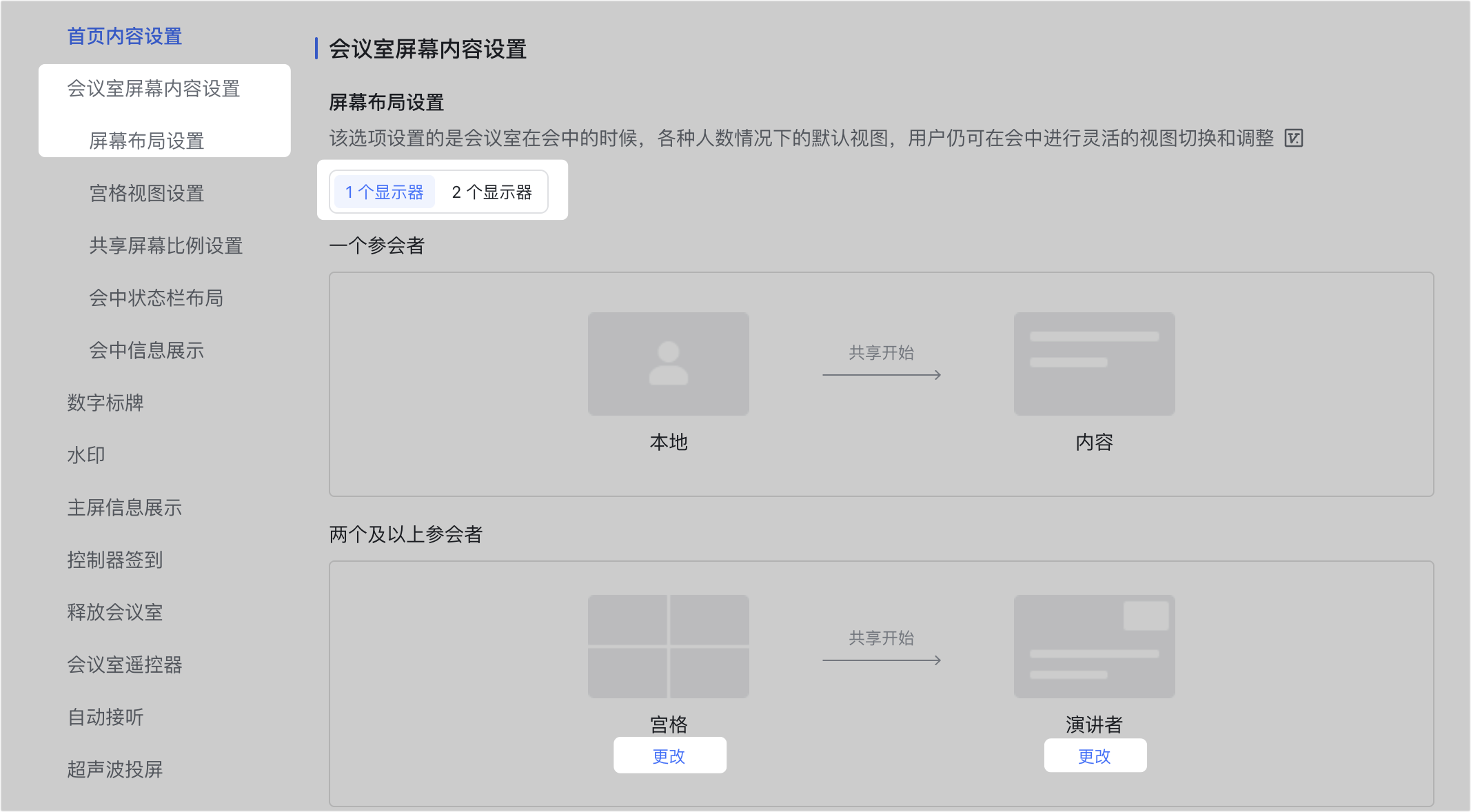This screenshot has height=812, width=1471.
Task: Open 超声波投屏 sidebar item
Action: coord(115,770)
